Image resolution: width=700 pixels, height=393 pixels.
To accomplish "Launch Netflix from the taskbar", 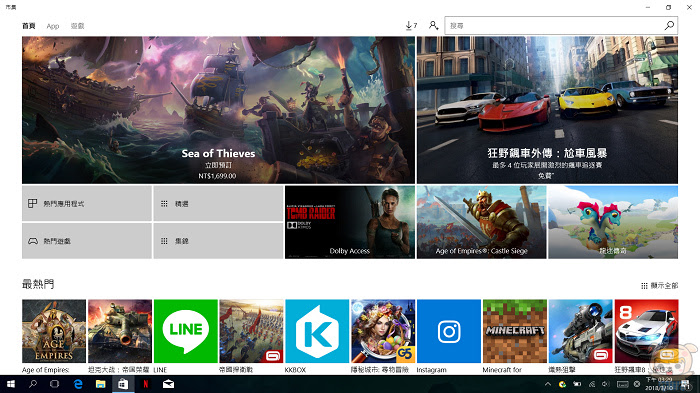I will pos(146,384).
